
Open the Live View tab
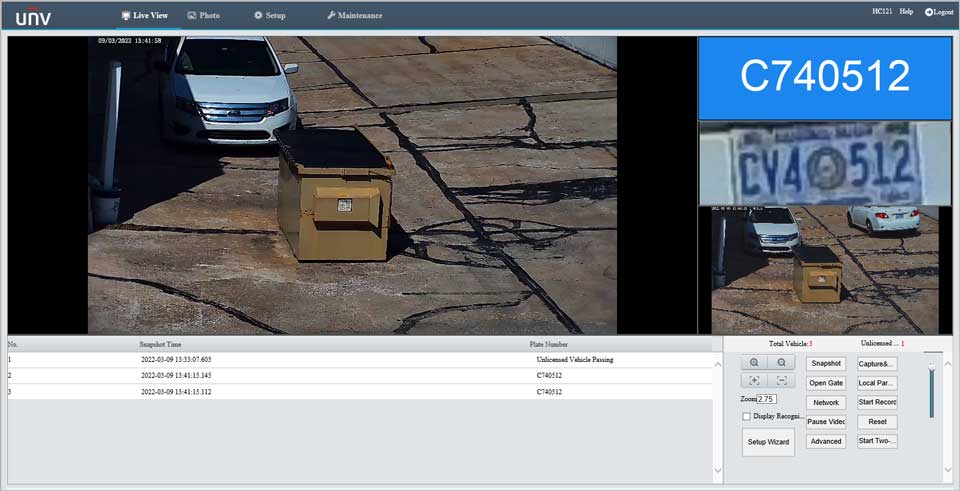[x=144, y=16]
